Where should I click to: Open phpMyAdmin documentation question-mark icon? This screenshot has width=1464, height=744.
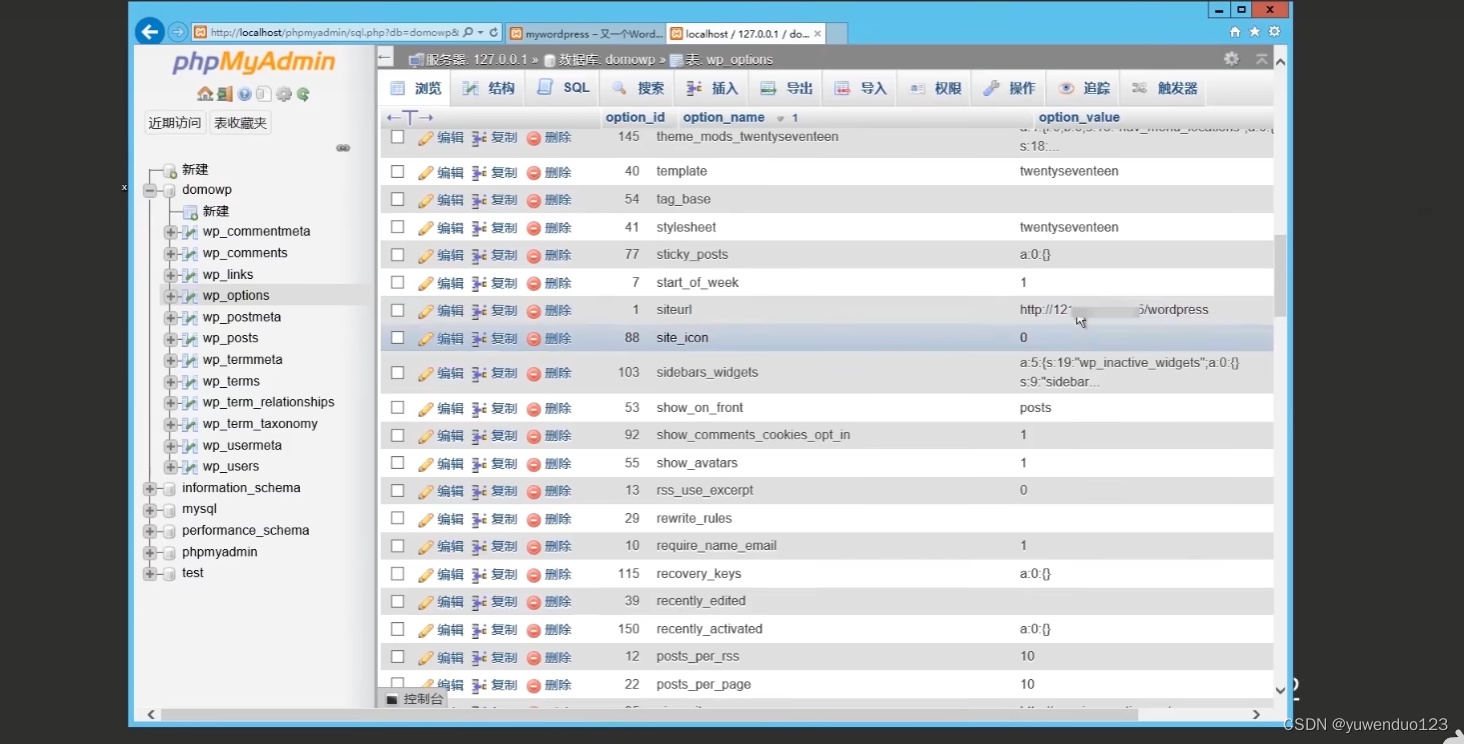[244, 94]
